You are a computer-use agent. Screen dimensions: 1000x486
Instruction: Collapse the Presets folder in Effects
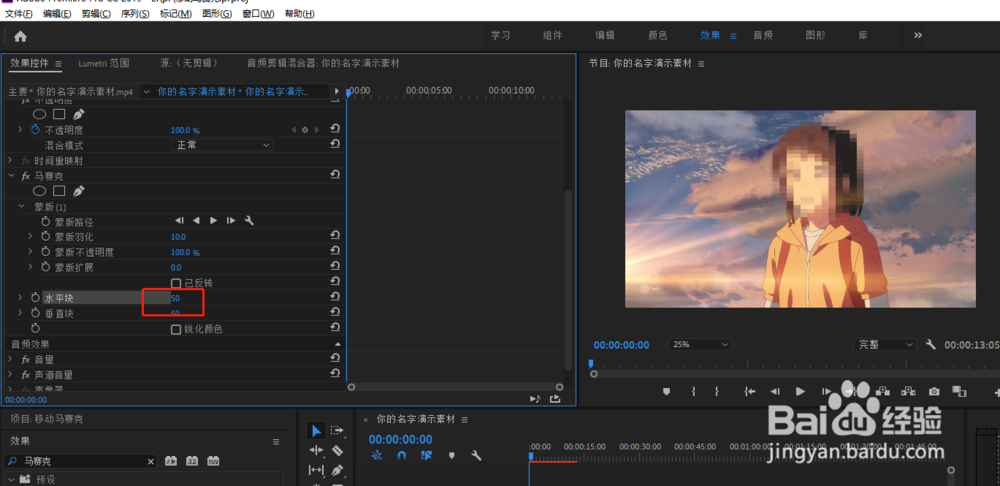tap(11, 479)
